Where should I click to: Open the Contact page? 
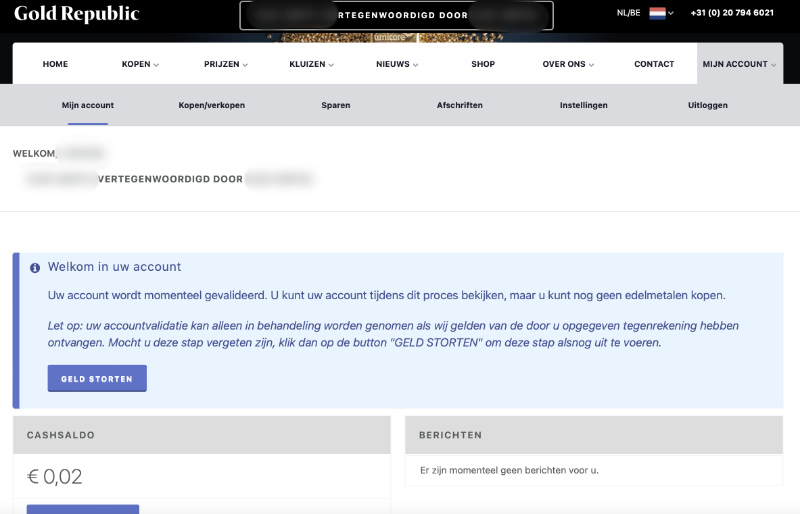tap(654, 64)
